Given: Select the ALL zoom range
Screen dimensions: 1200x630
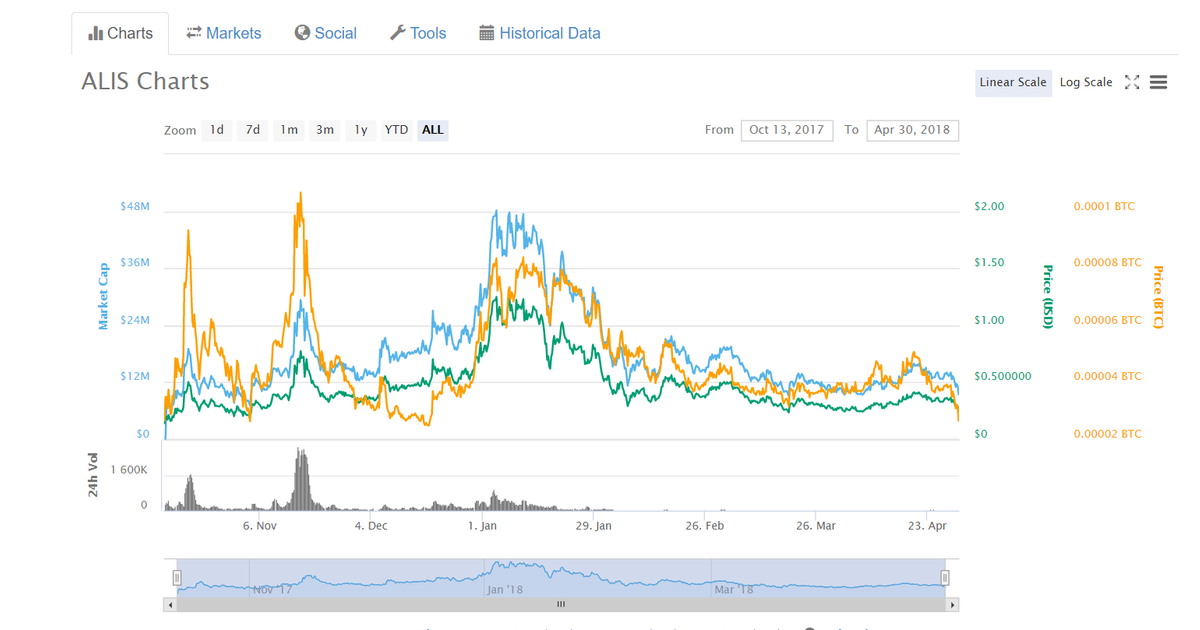Looking at the screenshot, I should pos(433,130).
